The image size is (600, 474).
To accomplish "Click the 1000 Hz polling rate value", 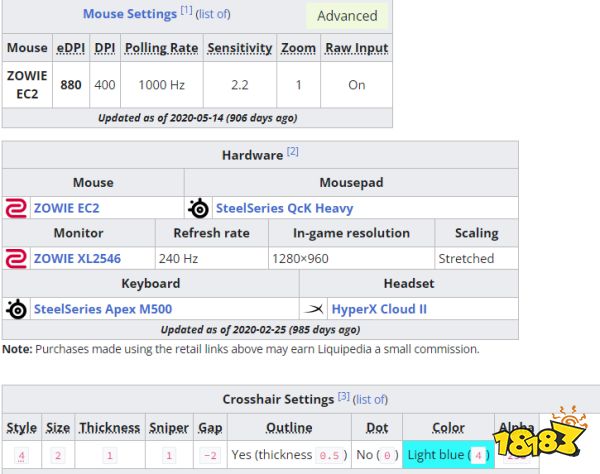I will [x=161, y=85].
